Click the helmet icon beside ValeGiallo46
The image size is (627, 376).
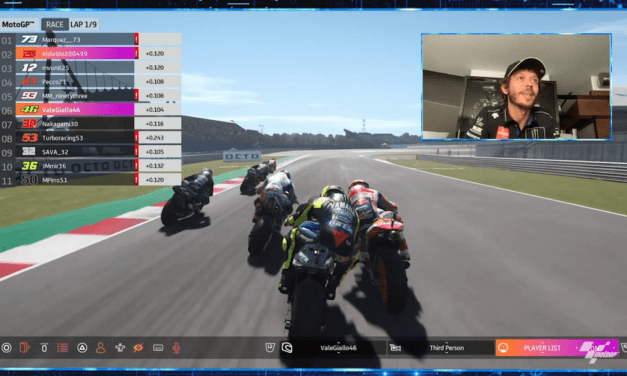[x=287, y=348]
